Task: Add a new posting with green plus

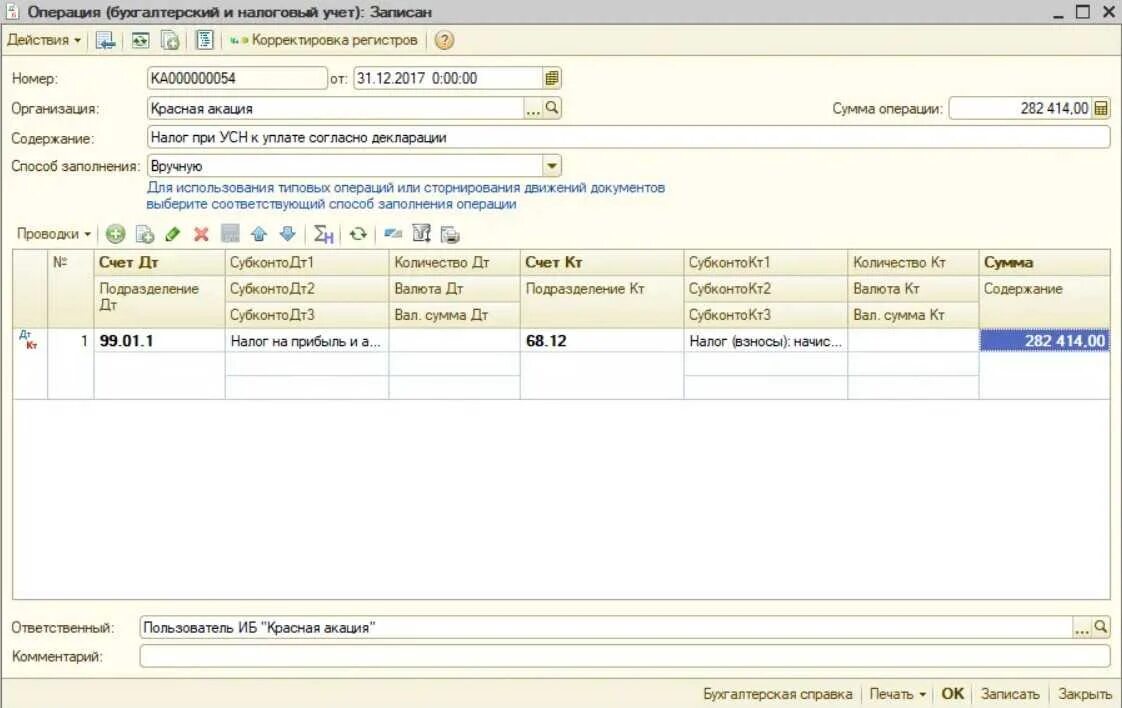Action: (x=115, y=234)
